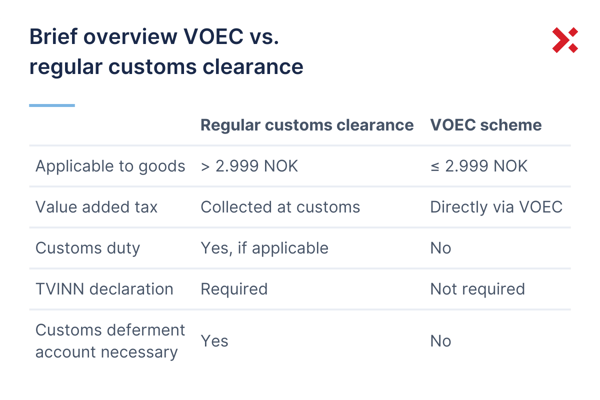Click 'No' in the deferment account row

(441, 341)
